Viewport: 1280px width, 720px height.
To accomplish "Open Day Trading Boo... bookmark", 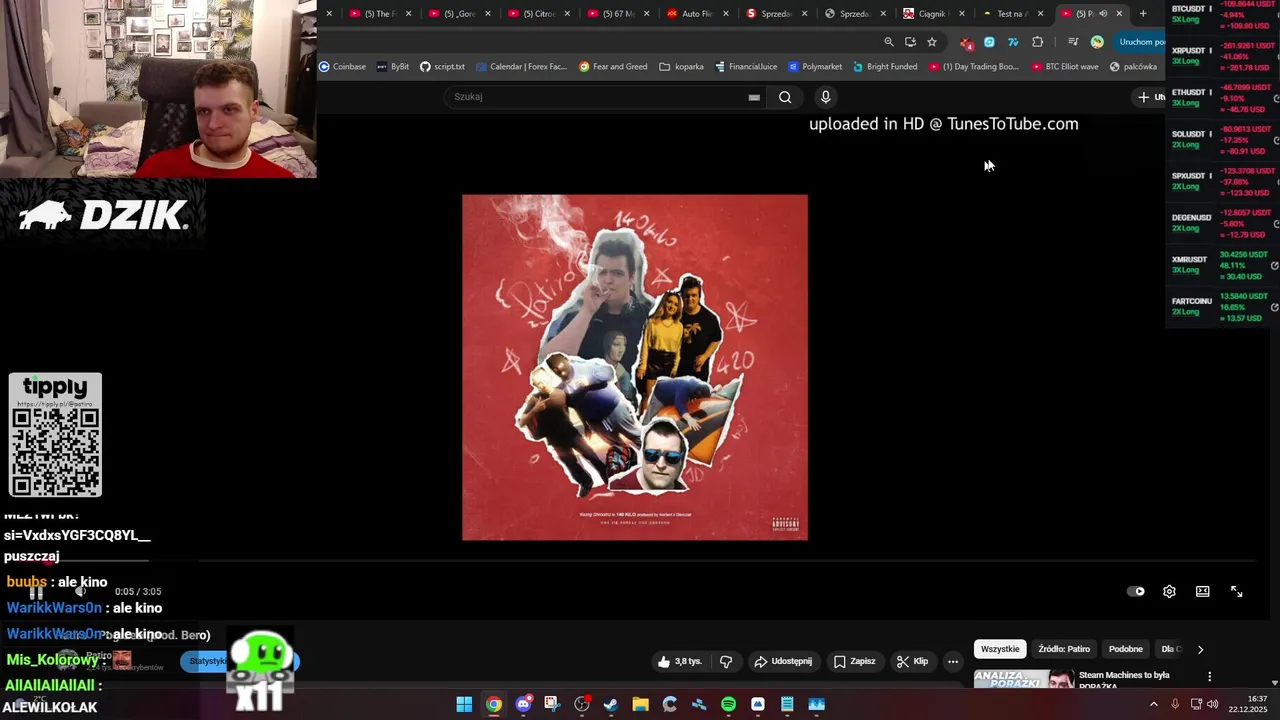I will 974,67.
